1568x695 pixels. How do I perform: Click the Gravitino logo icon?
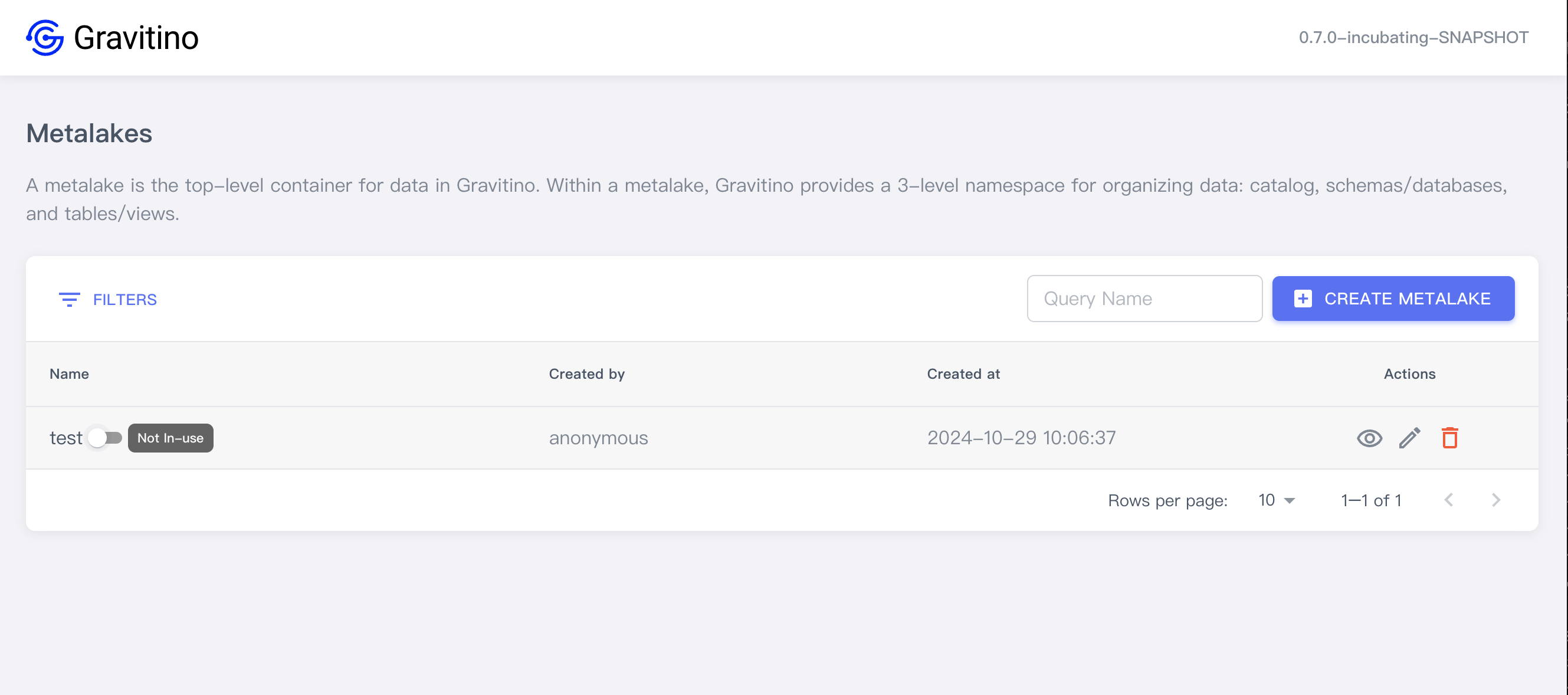click(45, 38)
